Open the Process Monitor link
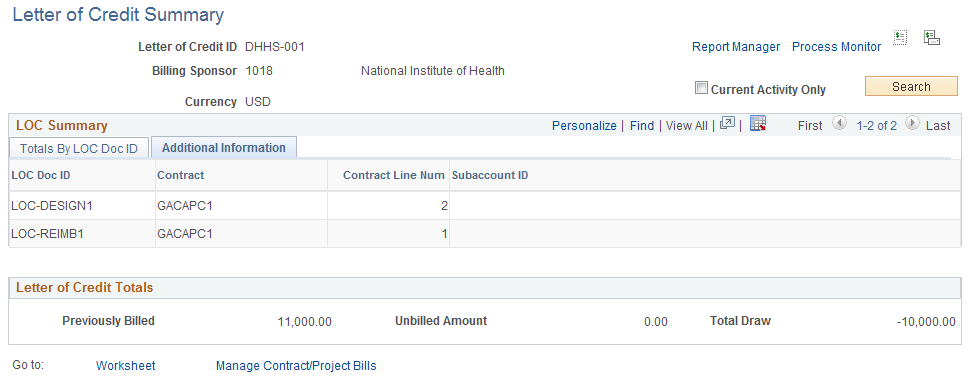This screenshot has height=378, width=970. pyautogui.click(x=836, y=47)
